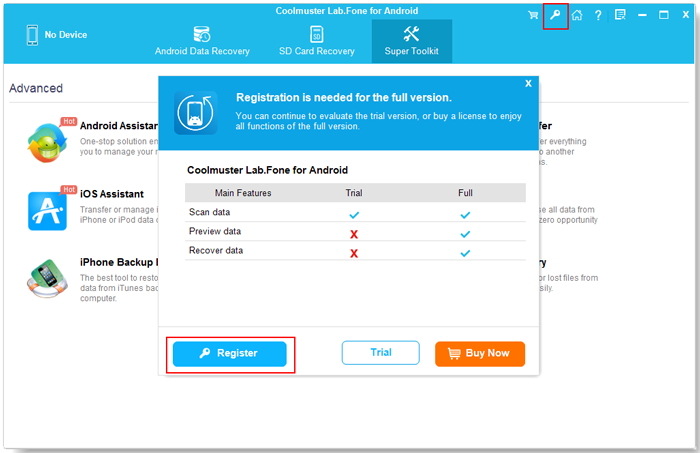Click the Scan data feature row label

coord(209,212)
